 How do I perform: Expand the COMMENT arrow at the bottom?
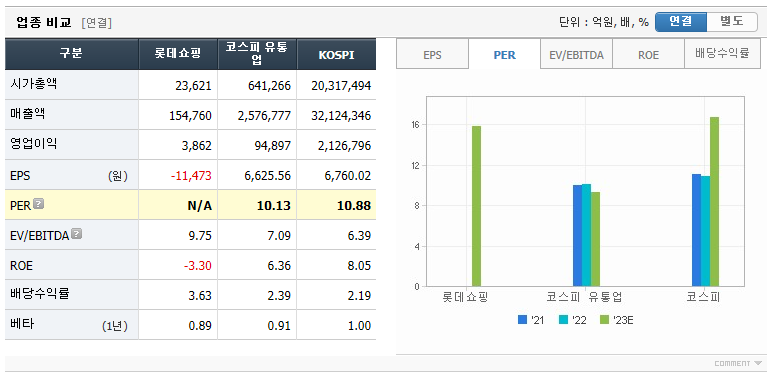tap(758, 363)
